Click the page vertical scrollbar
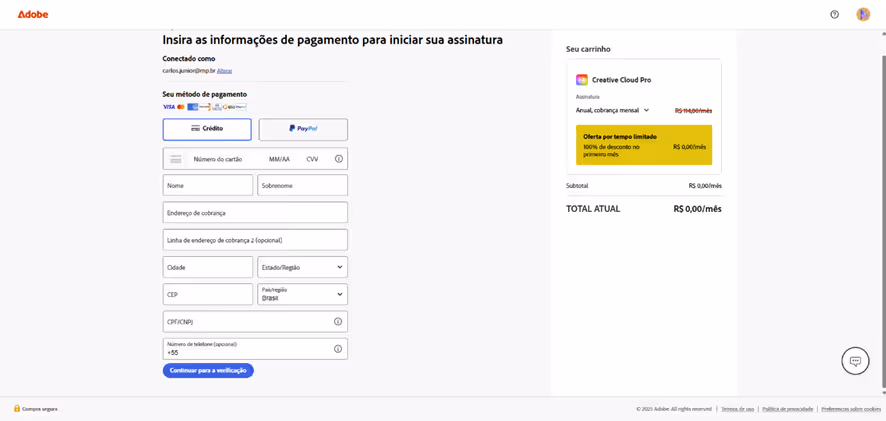This screenshot has width=886, height=421. 882,222
